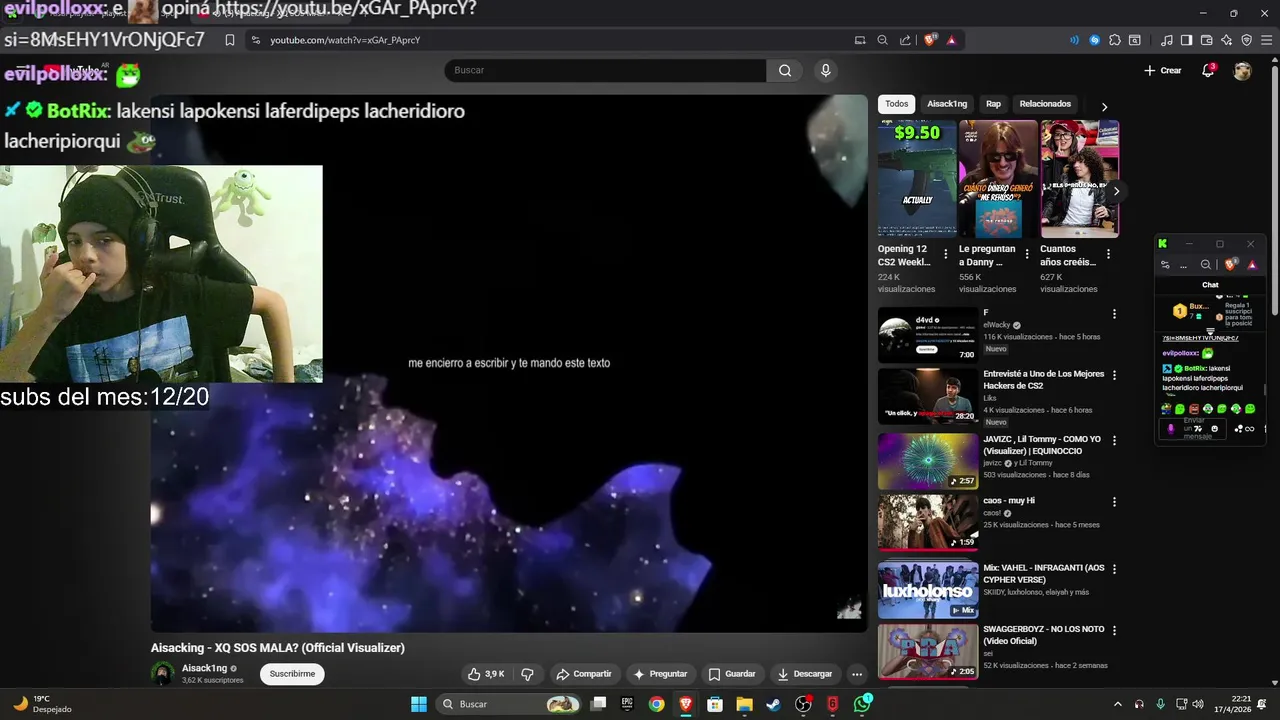1280x720 pixels.
Task: Bookmark this page with the bookmark icon
Action: point(230,40)
